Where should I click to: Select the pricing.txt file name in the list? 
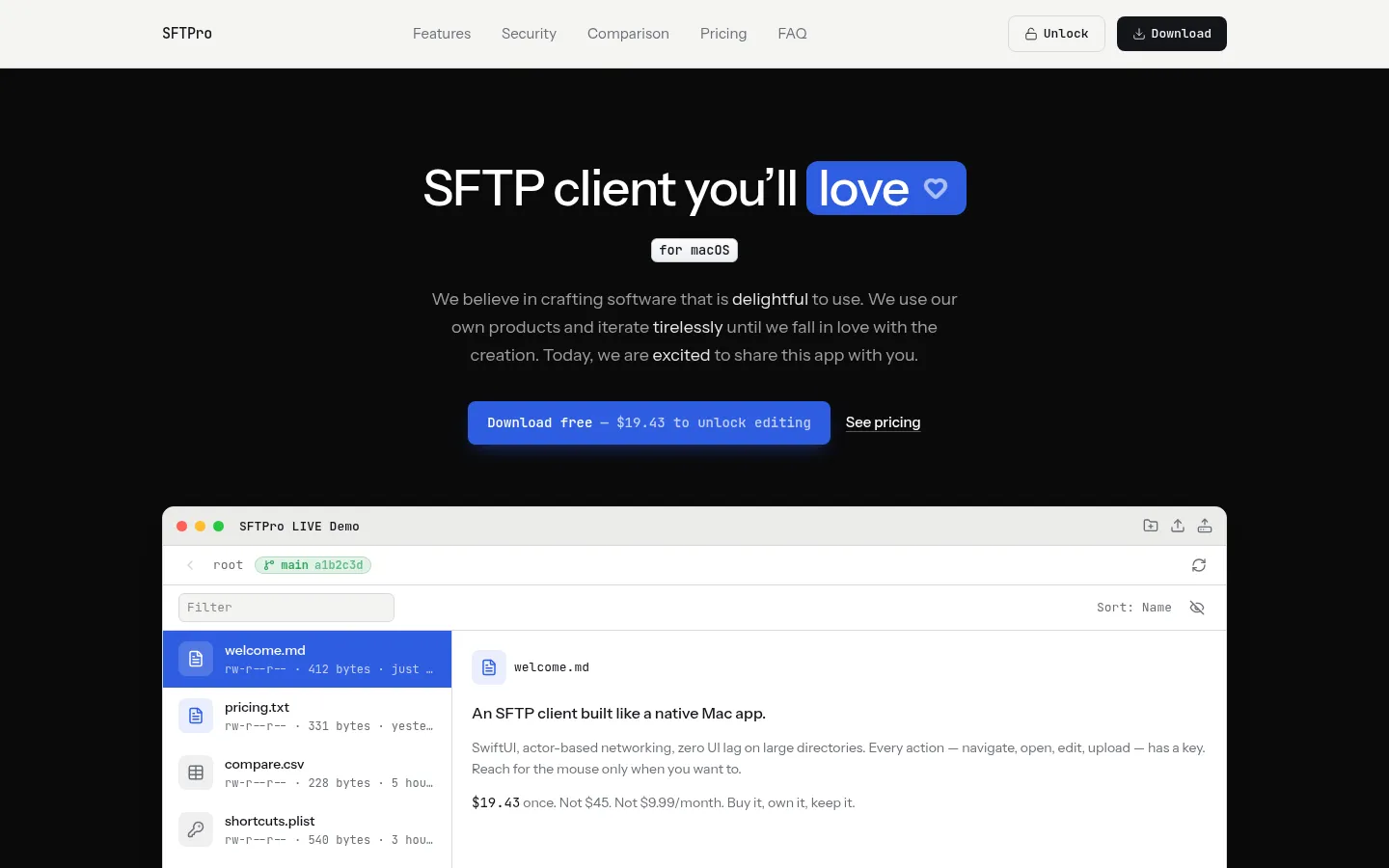(257, 707)
